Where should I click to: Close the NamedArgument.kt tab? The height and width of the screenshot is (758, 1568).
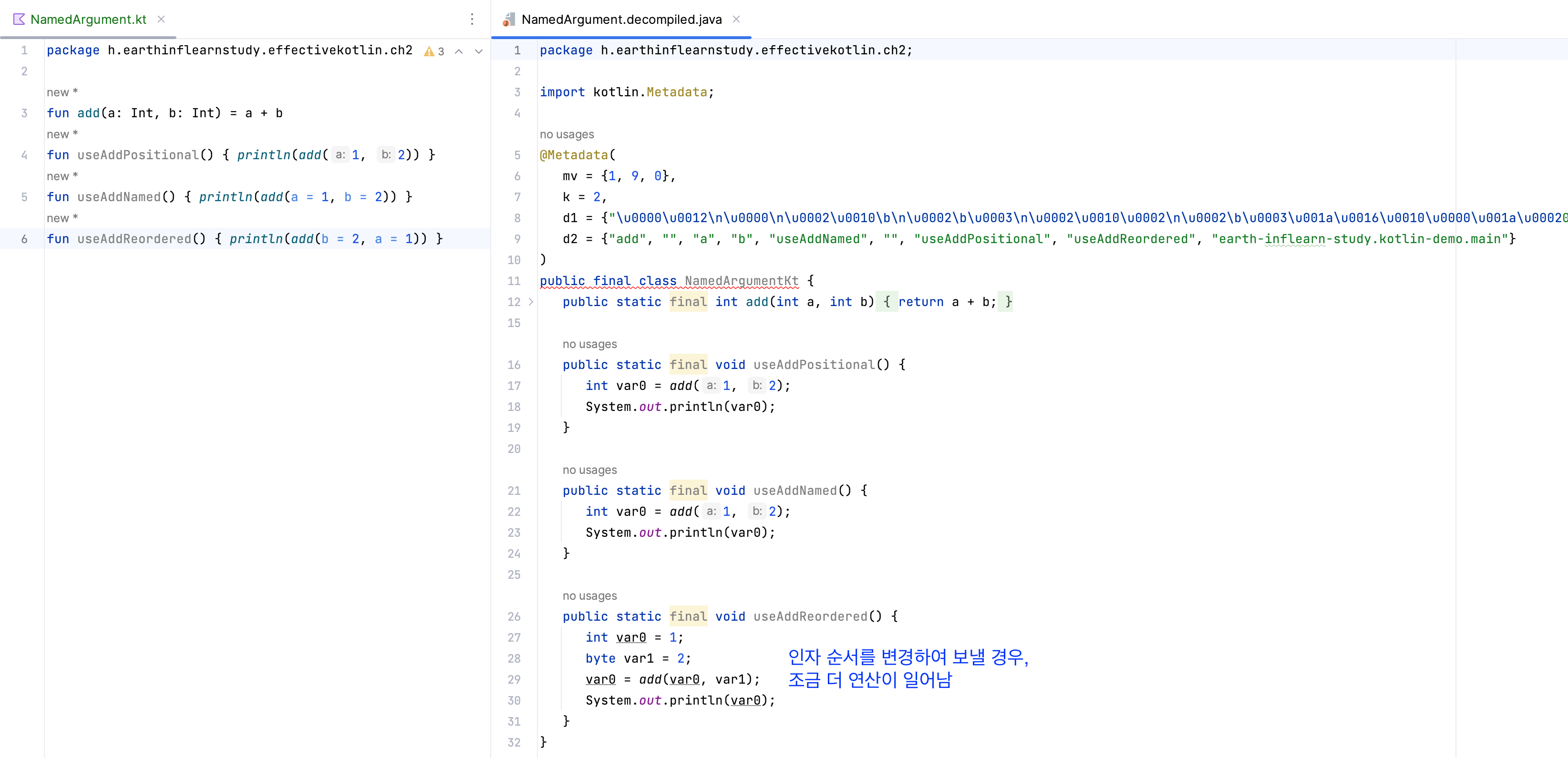(161, 19)
